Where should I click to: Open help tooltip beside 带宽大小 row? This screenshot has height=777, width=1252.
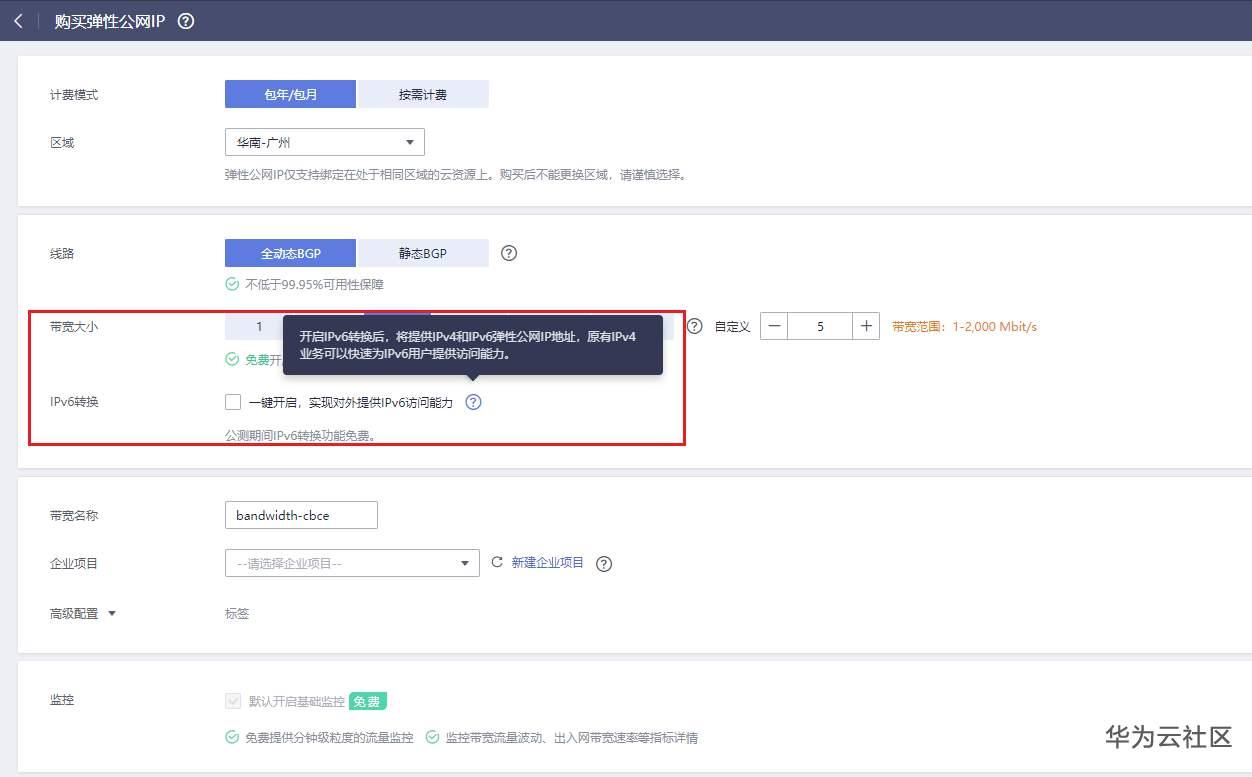(694, 325)
